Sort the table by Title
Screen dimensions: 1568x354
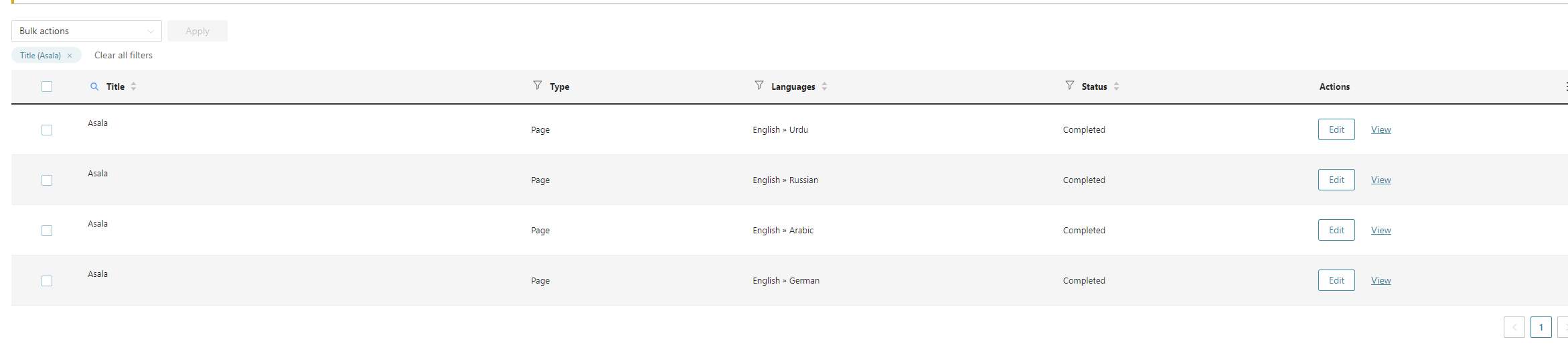pos(134,86)
